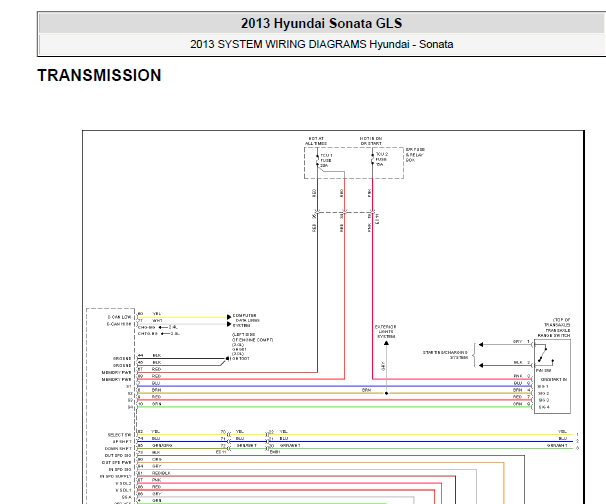Select the TCU 2 fuse 10A label
The width and height of the screenshot is (606, 504).
click(381, 159)
